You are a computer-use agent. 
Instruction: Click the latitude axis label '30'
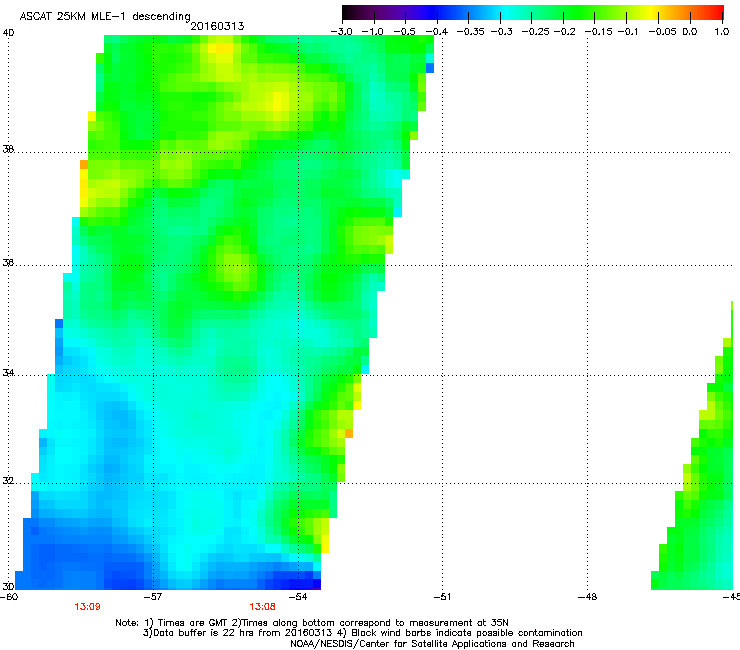[8, 586]
